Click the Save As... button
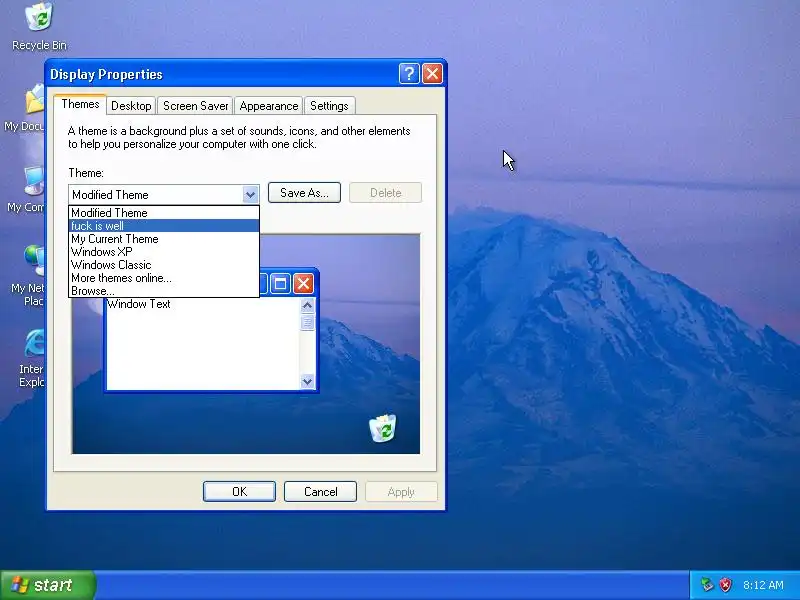Viewport: 800px width, 600px height. [x=304, y=193]
